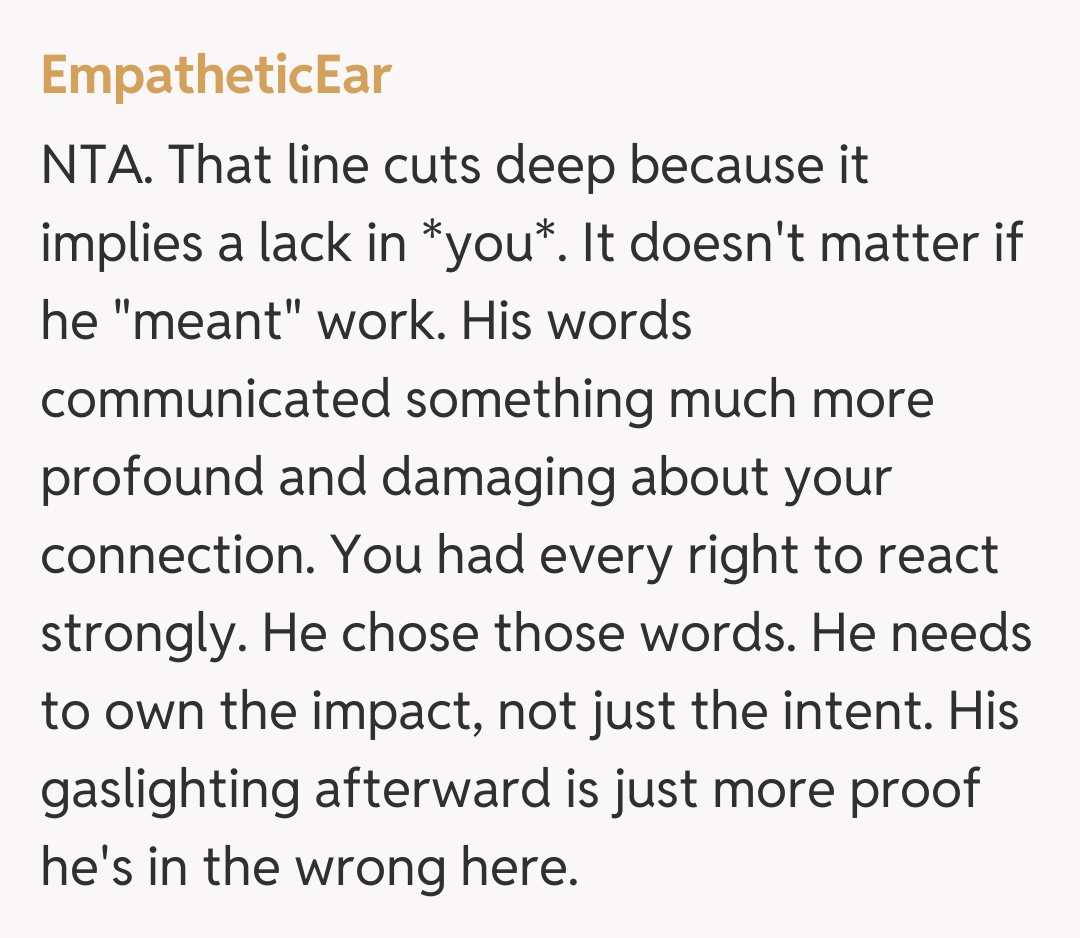This screenshot has height=938, width=1080.
Task: Click the emphasized "*you*" text
Action: (x=492, y=244)
